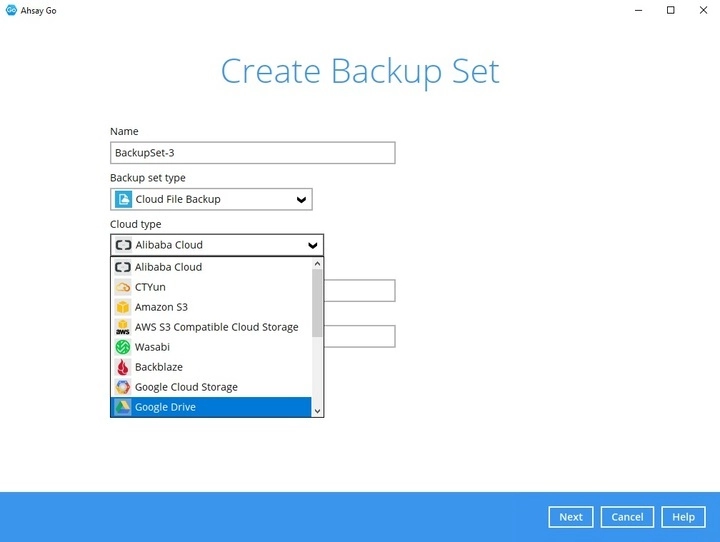Click the red Backblaze flame icon
720x542 pixels.
[x=123, y=367]
